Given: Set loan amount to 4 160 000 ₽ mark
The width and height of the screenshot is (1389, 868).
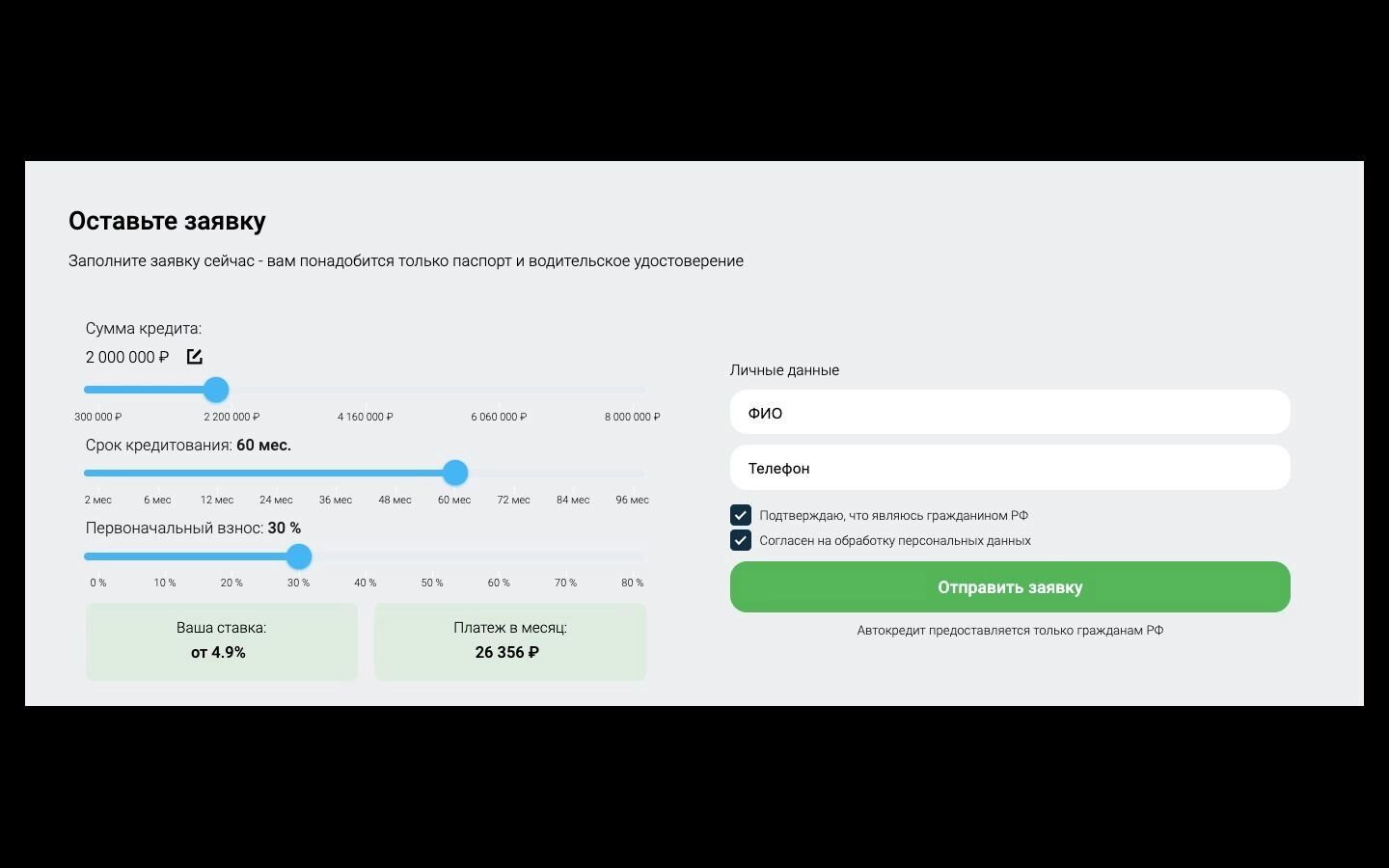Looking at the screenshot, I should 365,417.
